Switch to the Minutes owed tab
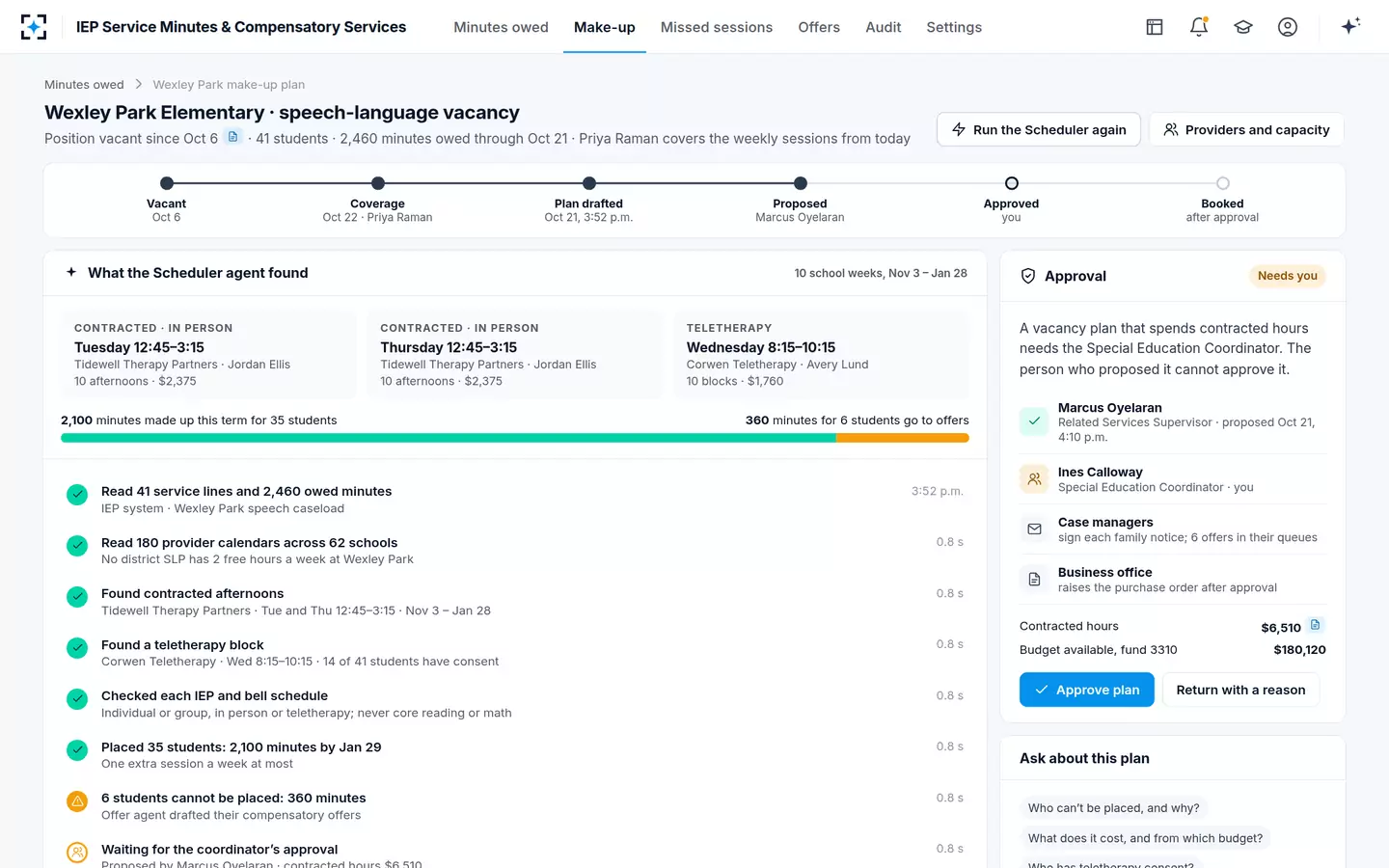 [x=501, y=27]
